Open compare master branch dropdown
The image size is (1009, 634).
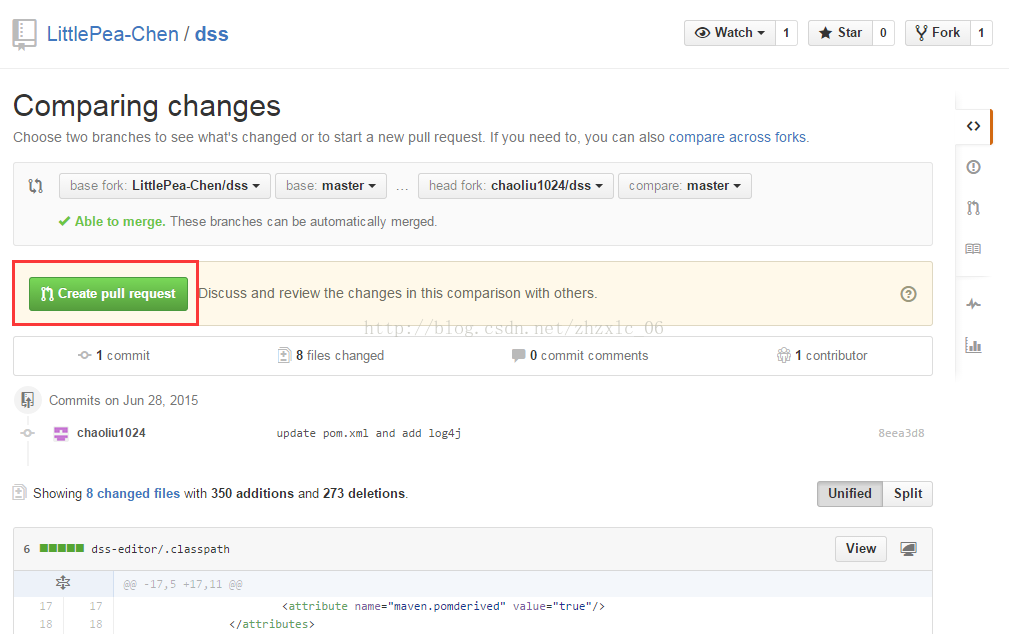coord(685,186)
